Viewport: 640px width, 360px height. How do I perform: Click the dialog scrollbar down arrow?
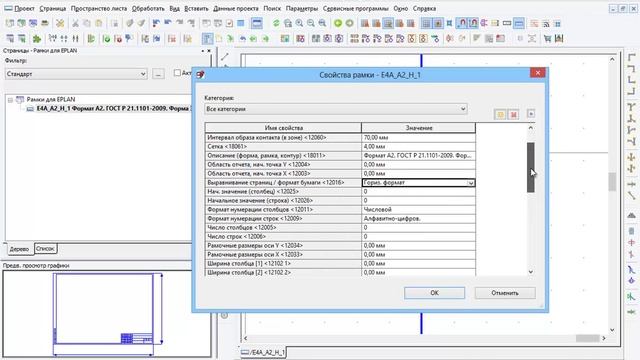531,271
